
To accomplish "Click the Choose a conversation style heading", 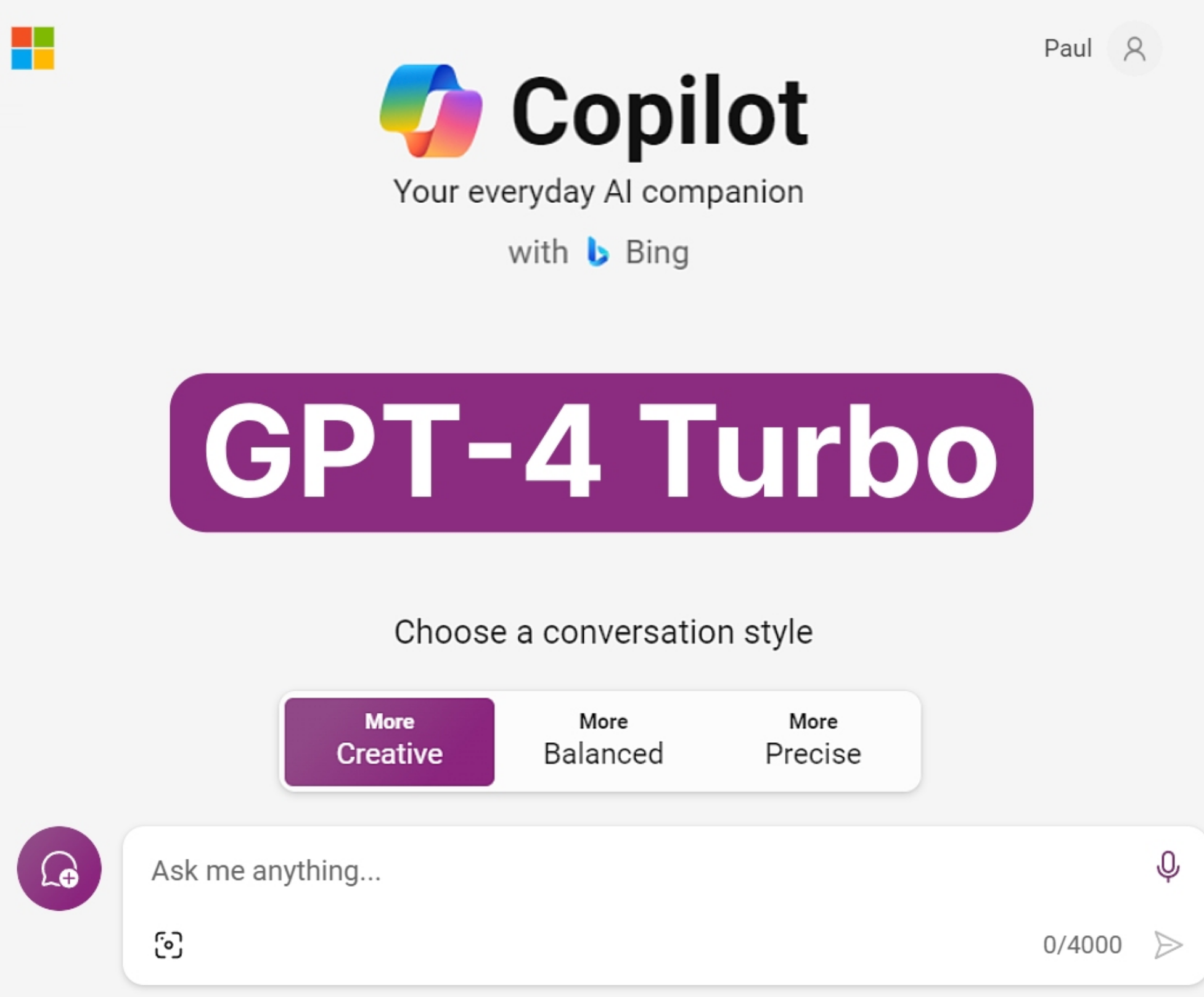I will 604,632.
